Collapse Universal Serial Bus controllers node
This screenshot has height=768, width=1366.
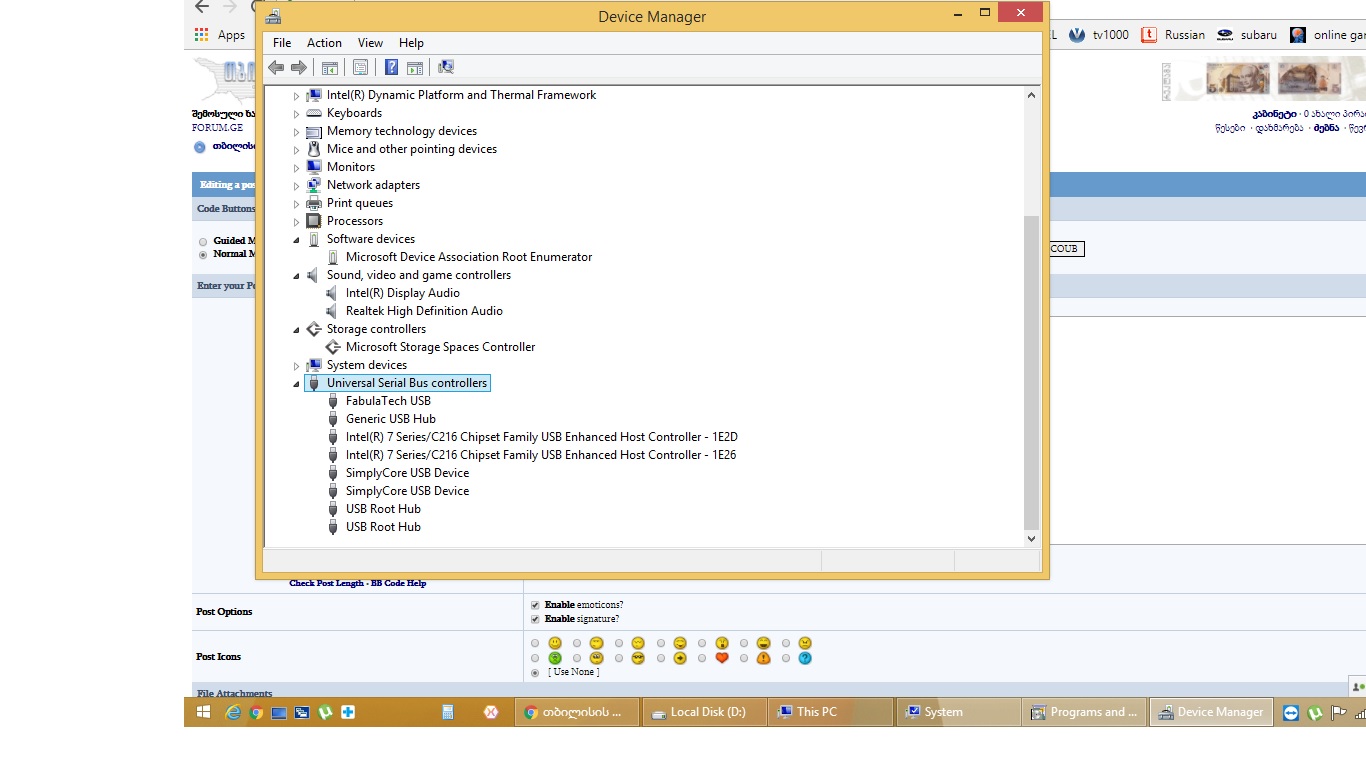pos(297,384)
